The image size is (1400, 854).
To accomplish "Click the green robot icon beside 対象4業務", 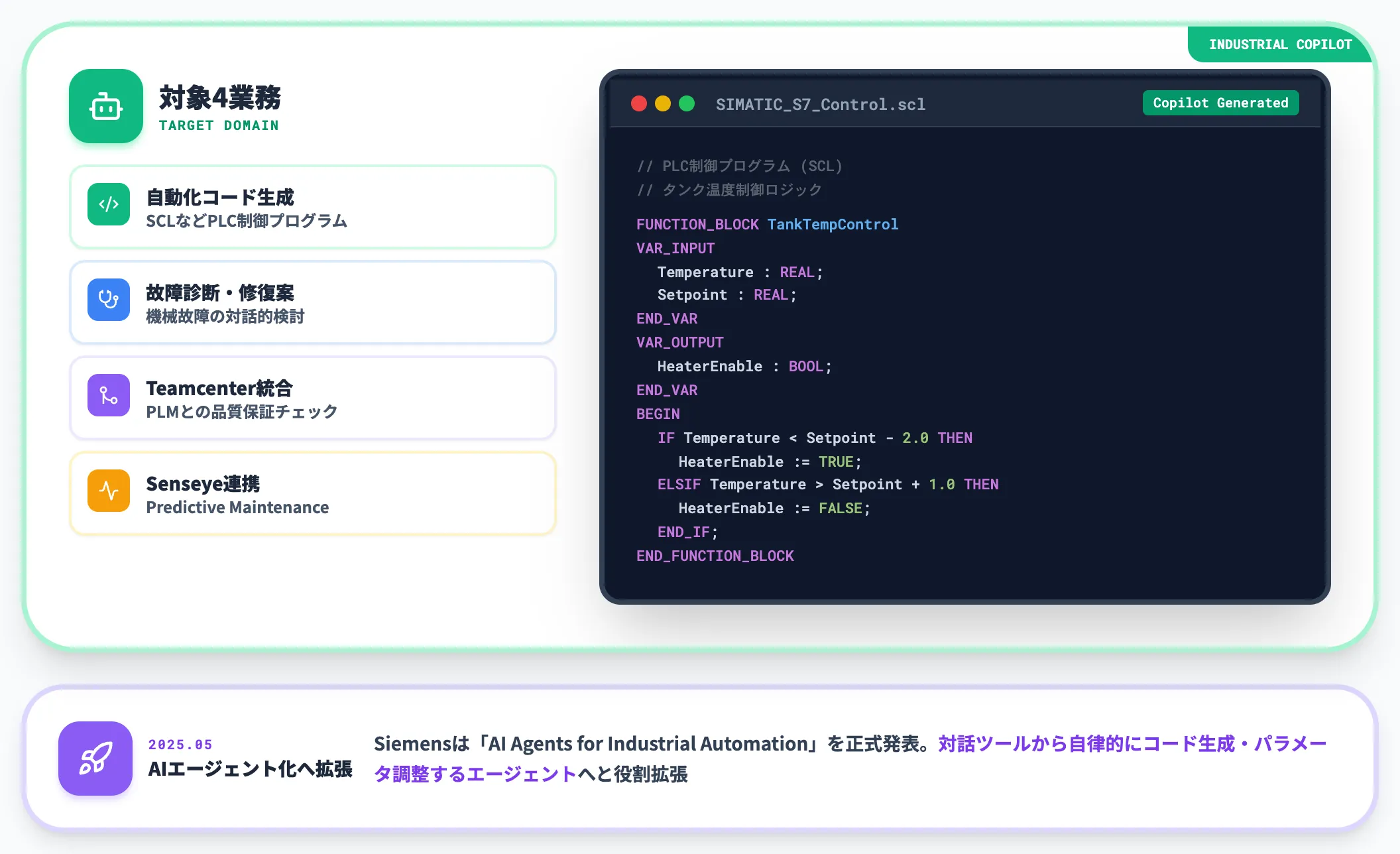I will (106, 106).
